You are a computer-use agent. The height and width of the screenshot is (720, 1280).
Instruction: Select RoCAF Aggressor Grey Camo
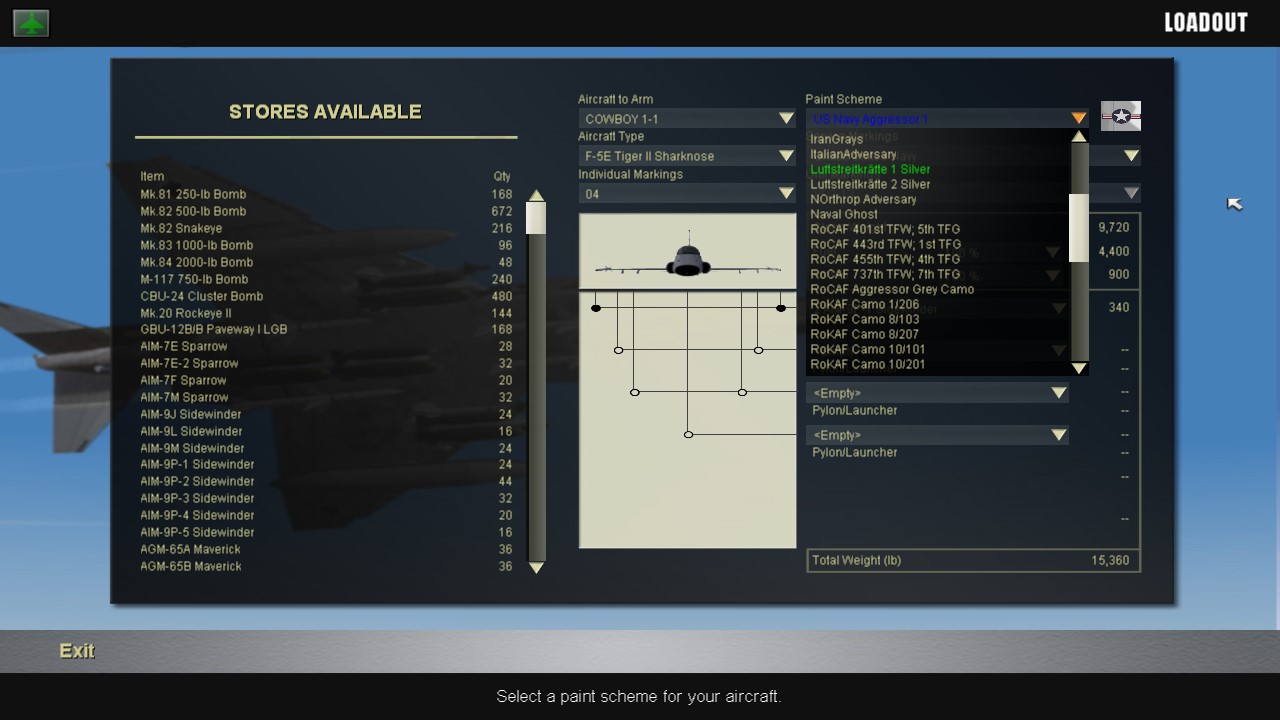(892, 289)
